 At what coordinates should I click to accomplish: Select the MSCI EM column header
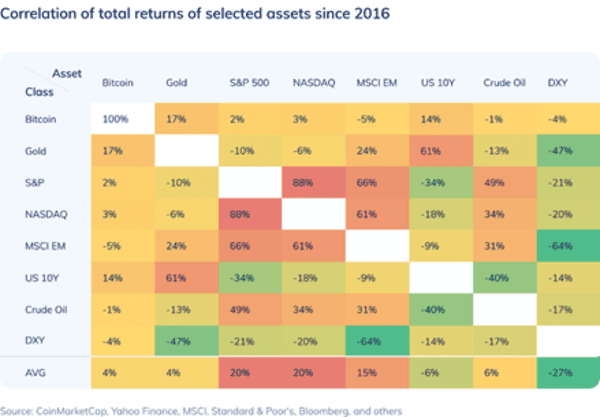373,82
